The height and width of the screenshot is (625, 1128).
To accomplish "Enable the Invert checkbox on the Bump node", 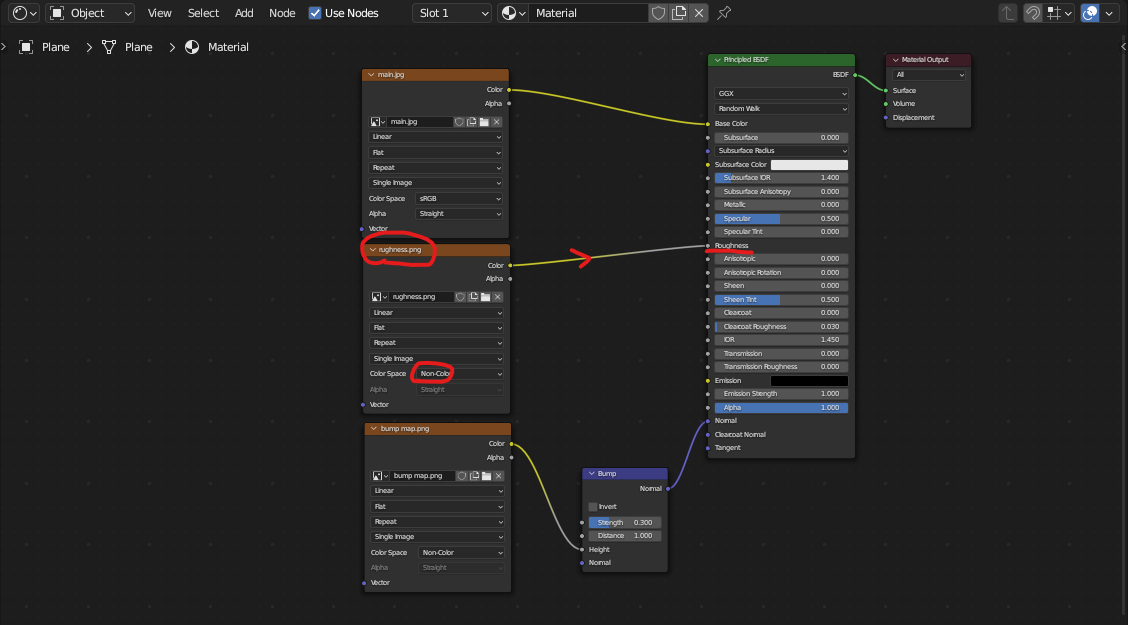I will (593, 507).
